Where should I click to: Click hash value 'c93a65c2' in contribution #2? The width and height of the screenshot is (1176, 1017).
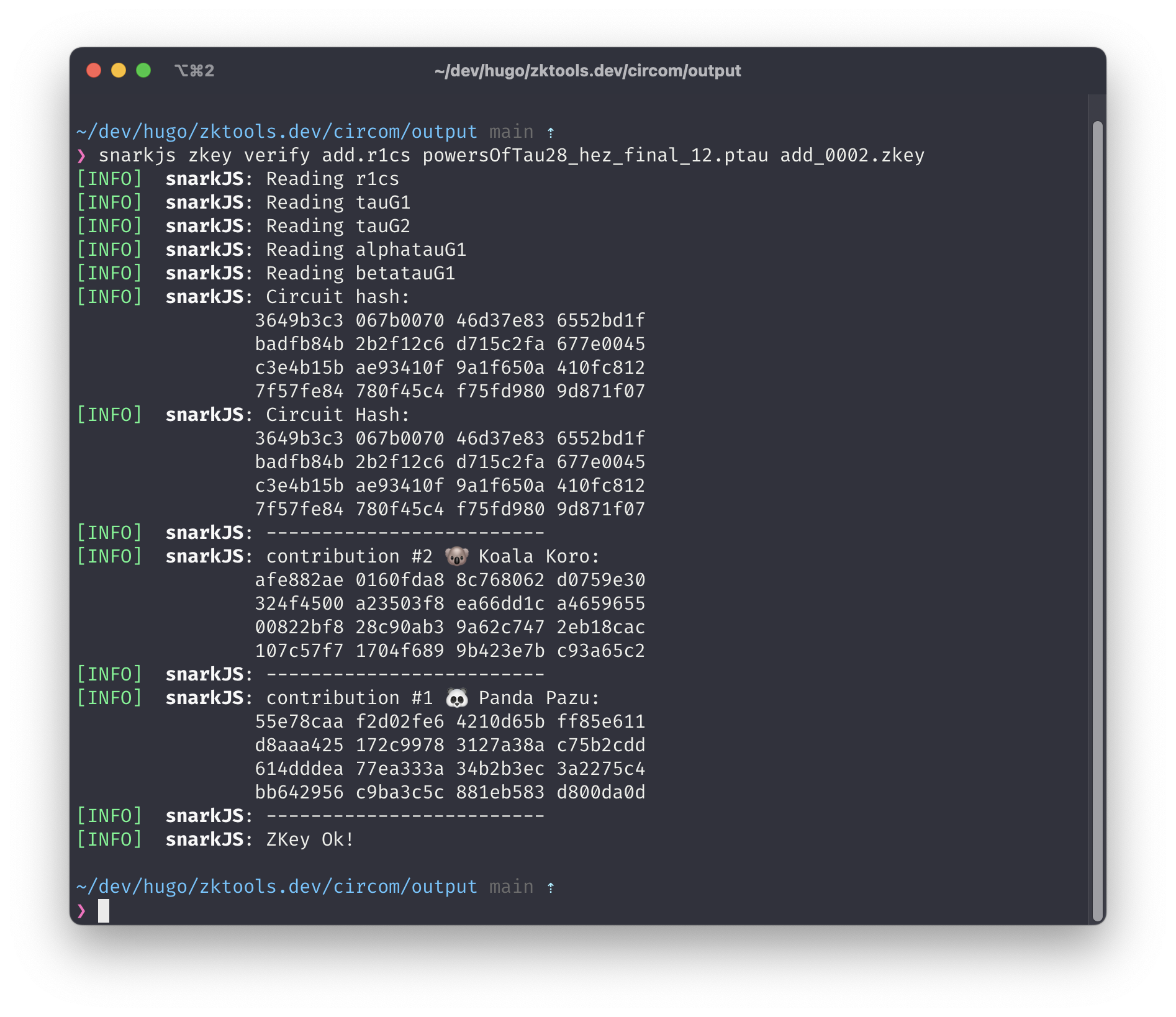click(601, 651)
